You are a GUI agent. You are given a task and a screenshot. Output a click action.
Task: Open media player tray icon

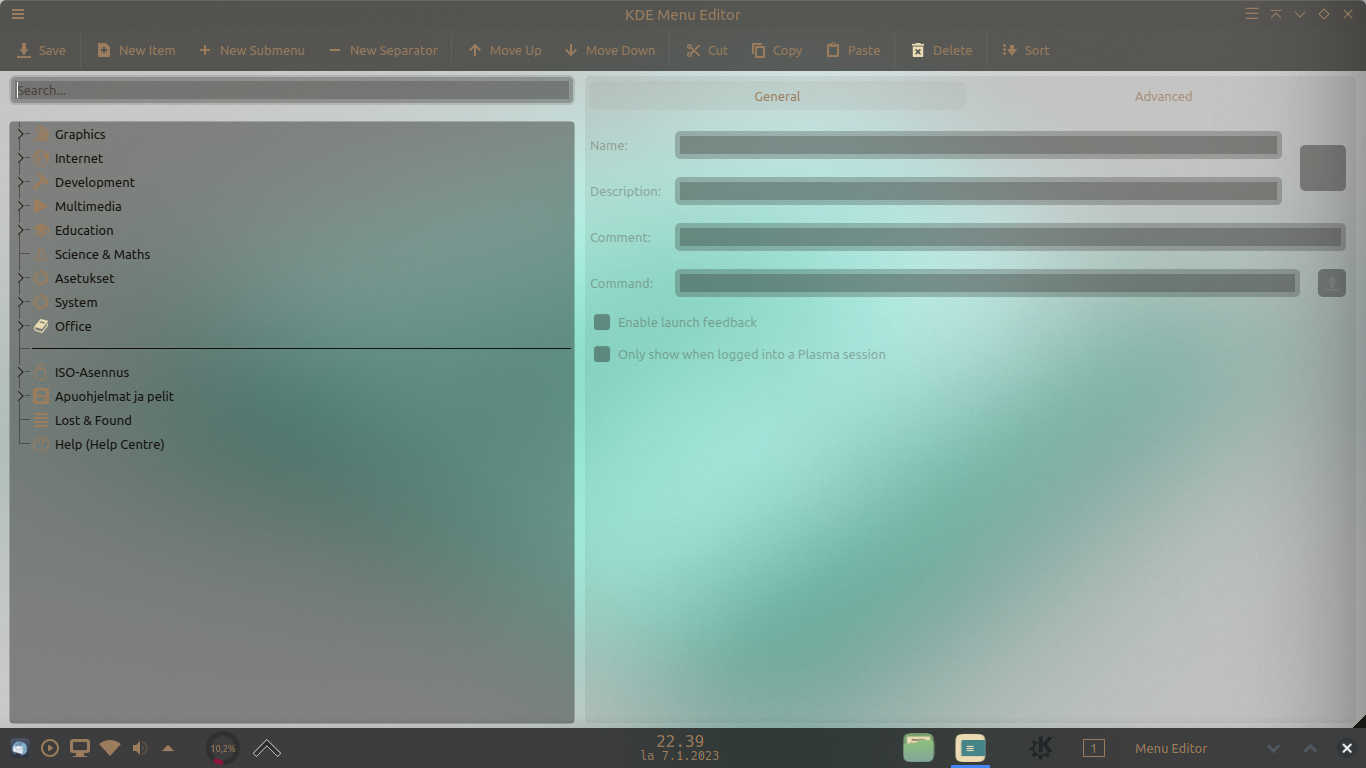49,748
